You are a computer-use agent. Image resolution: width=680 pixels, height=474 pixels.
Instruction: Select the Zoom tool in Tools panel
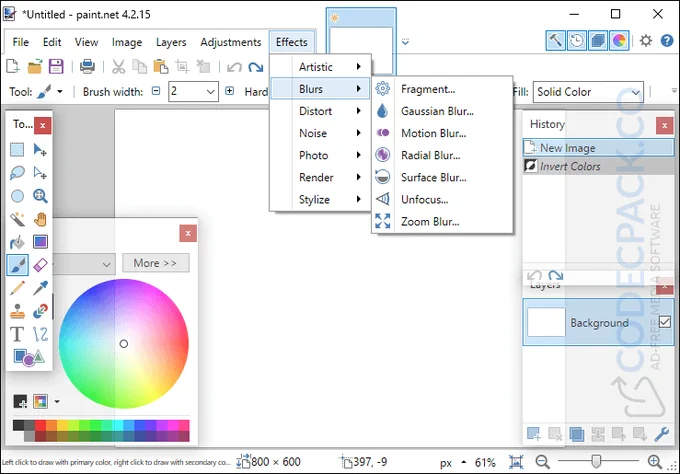(40, 196)
